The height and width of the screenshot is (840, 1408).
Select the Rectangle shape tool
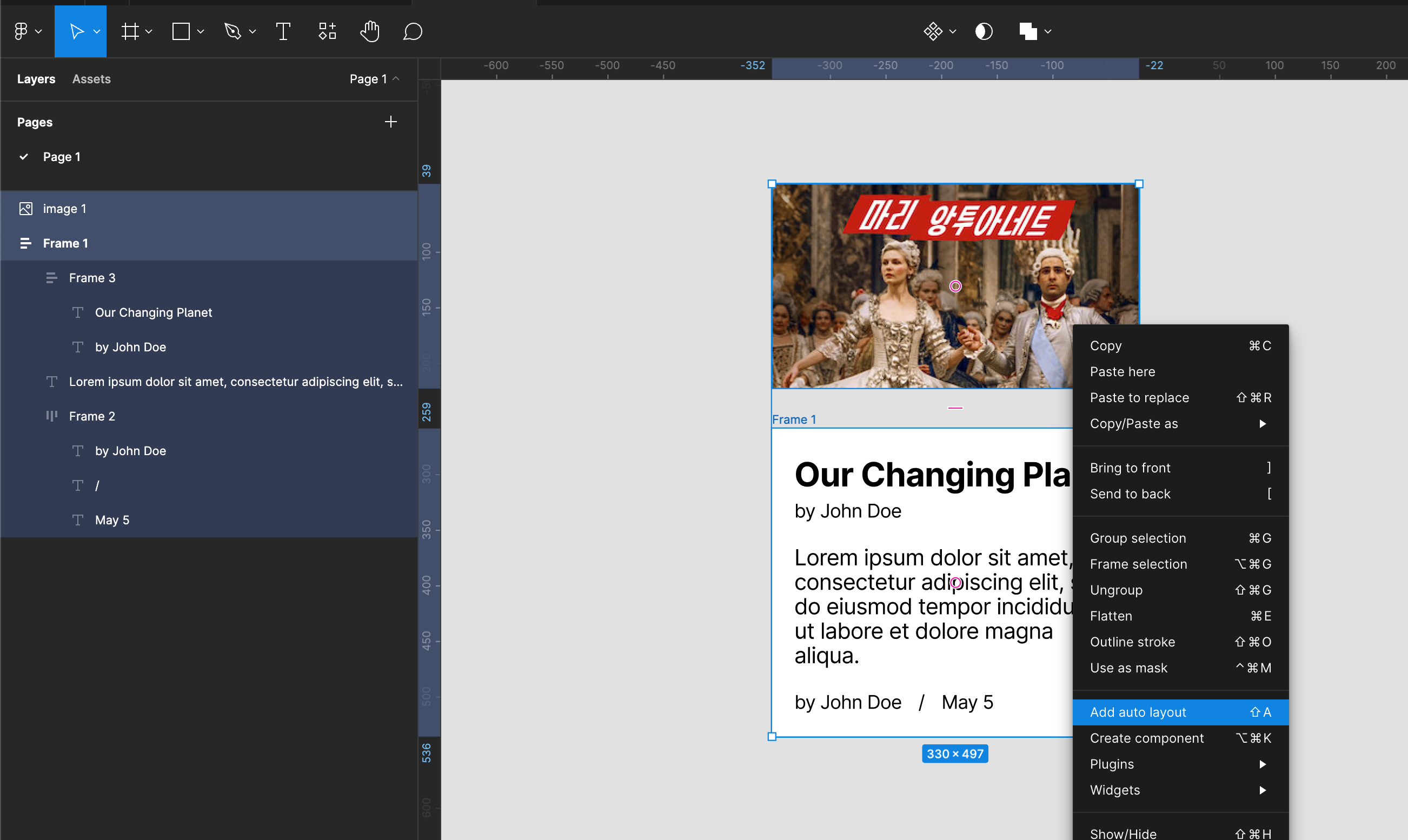[181, 32]
